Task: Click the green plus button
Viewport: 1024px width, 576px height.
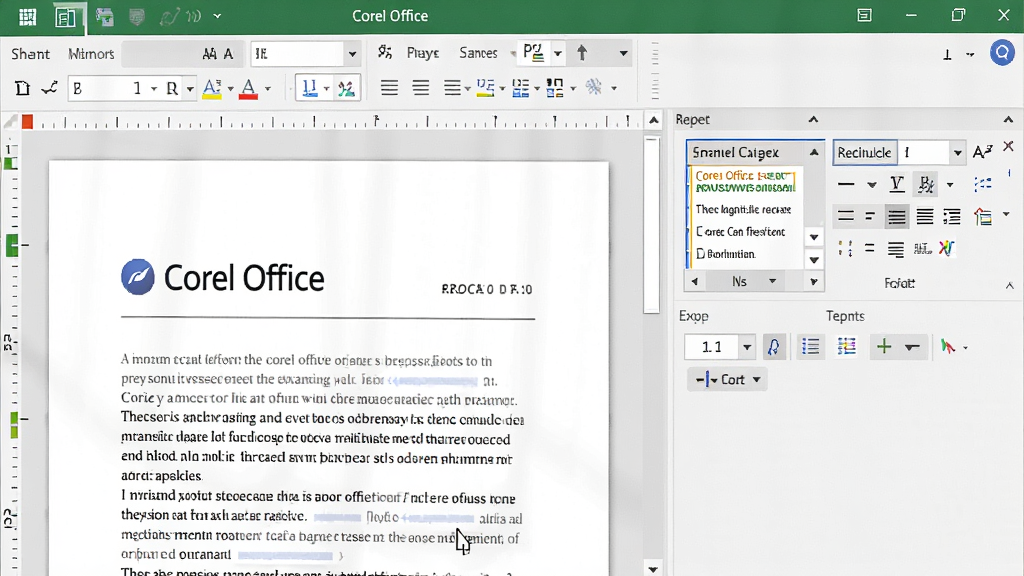Action: pos(884,347)
